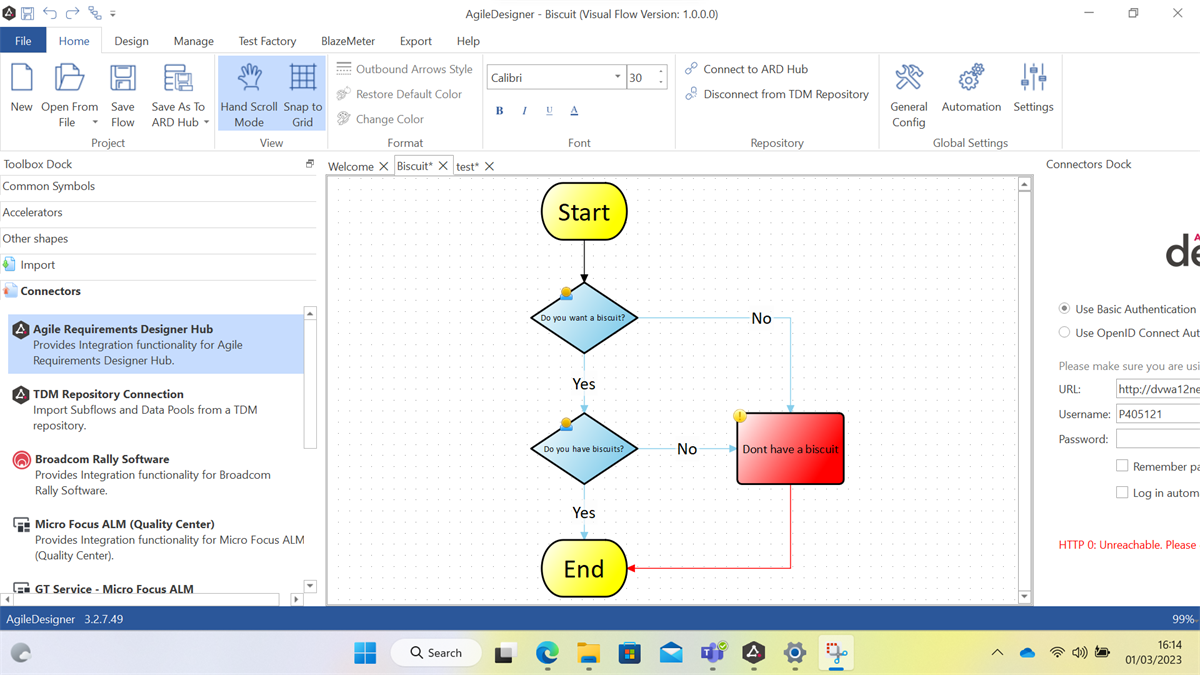Expand the Save As To ARD Hub arrow
Image resolution: width=1200 pixels, height=675 pixels.
point(206,123)
